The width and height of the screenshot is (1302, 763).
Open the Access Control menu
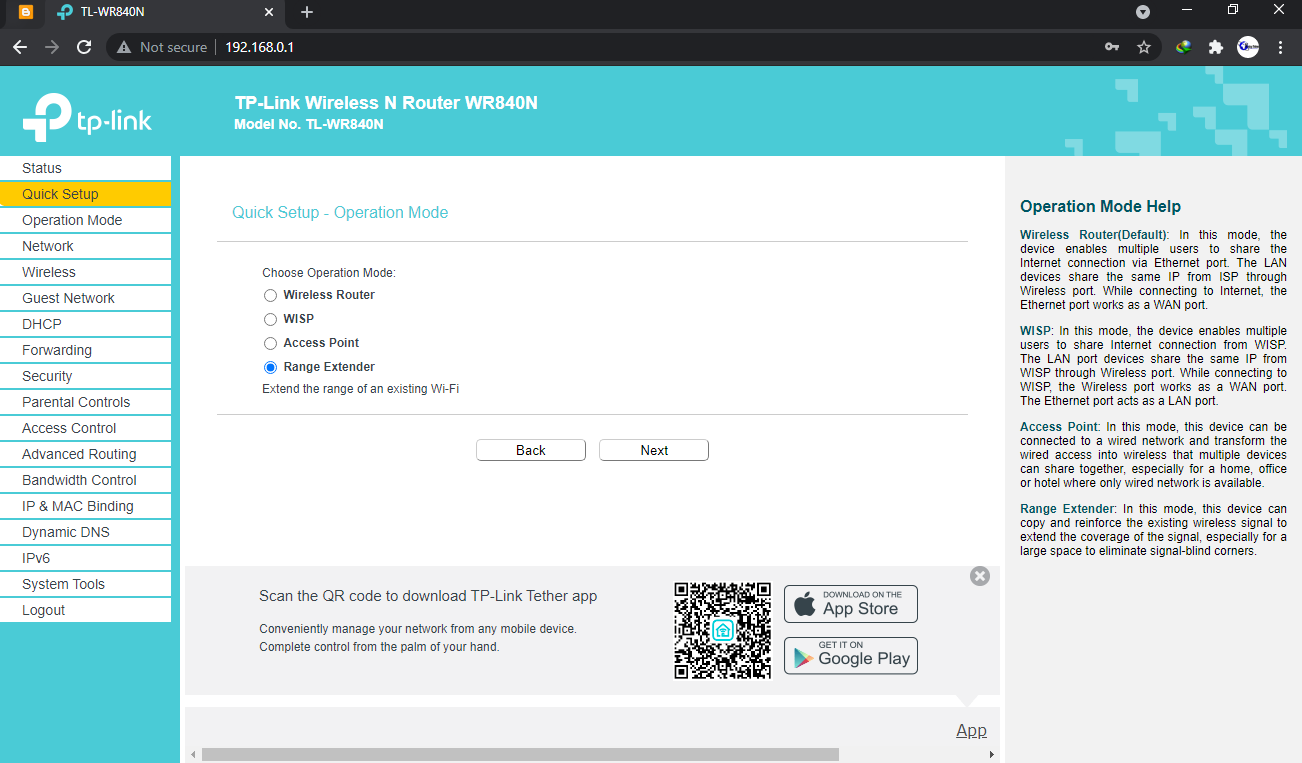(85, 428)
